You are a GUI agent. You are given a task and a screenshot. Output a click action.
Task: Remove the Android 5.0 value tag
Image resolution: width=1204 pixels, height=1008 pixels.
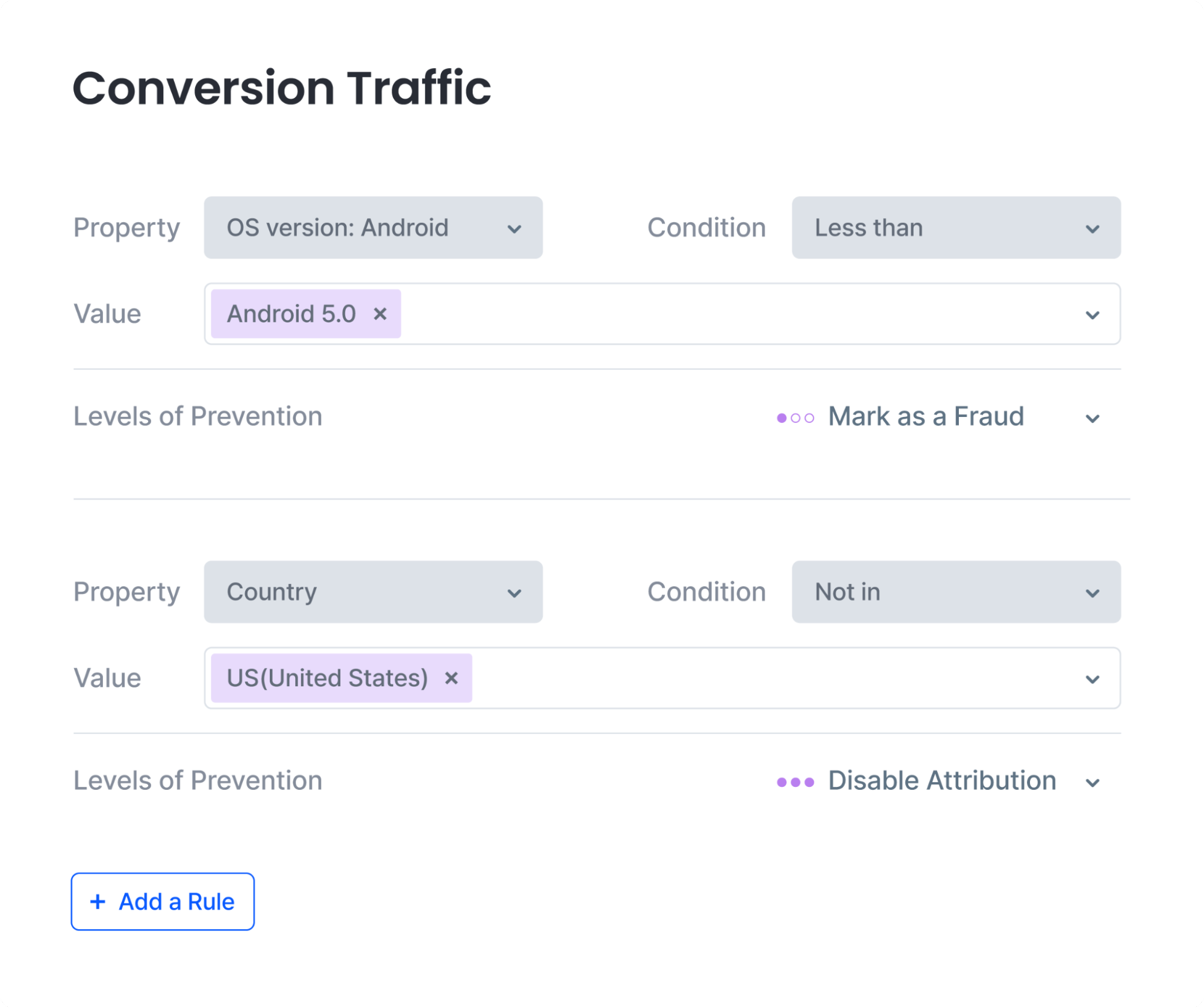pyautogui.click(x=380, y=314)
